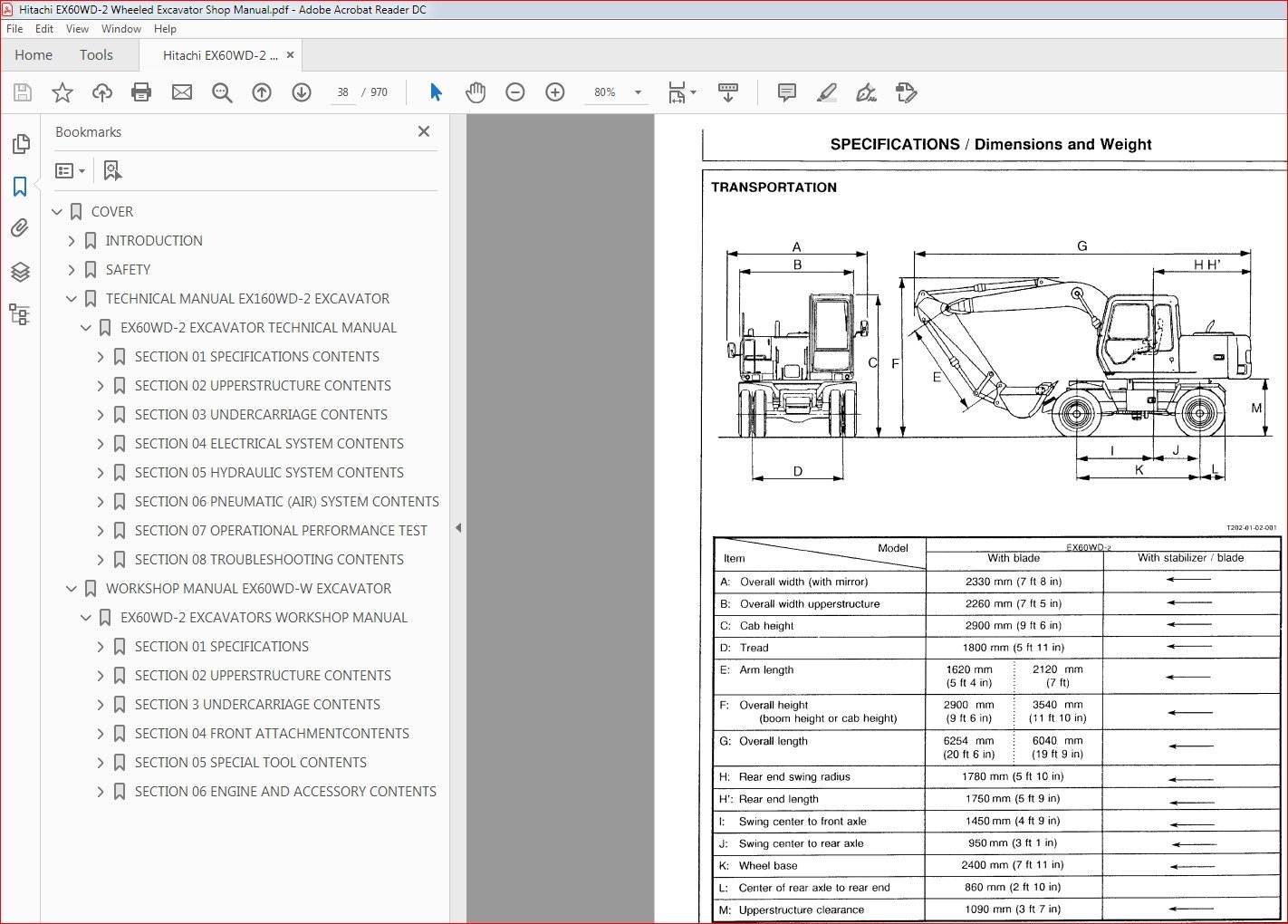The height and width of the screenshot is (924, 1288).
Task: Print the document with the printer icon
Action: [141, 92]
